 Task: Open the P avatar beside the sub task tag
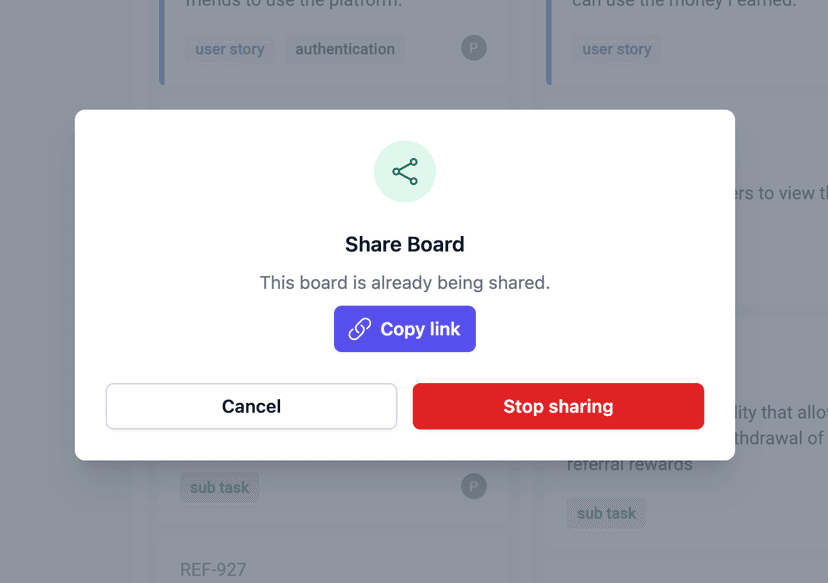tap(474, 487)
